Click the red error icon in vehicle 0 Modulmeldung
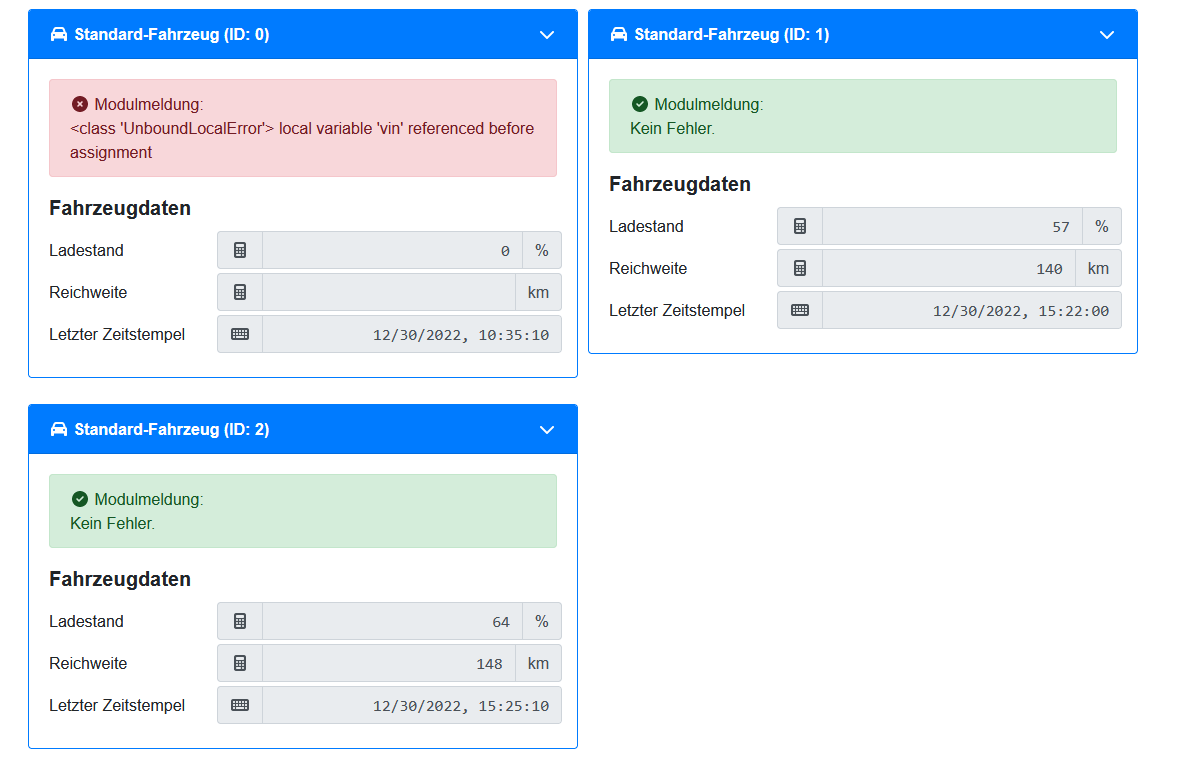 point(80,104)
